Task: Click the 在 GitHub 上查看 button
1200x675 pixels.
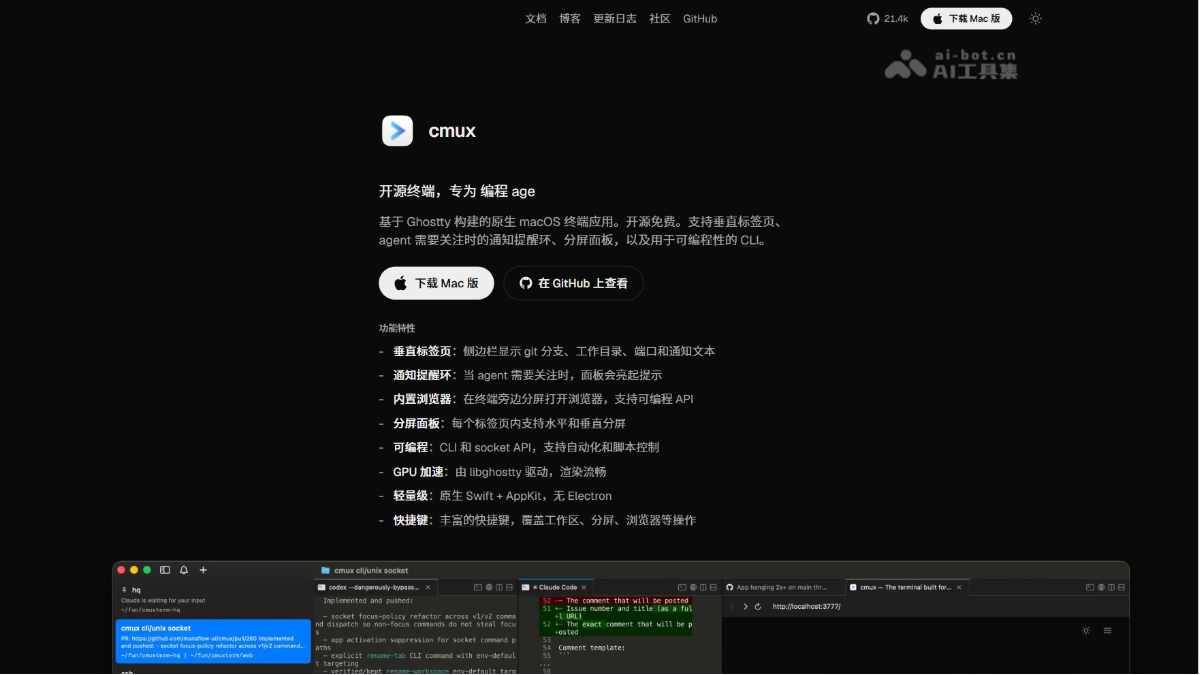Action: click(x=573, y=283)
